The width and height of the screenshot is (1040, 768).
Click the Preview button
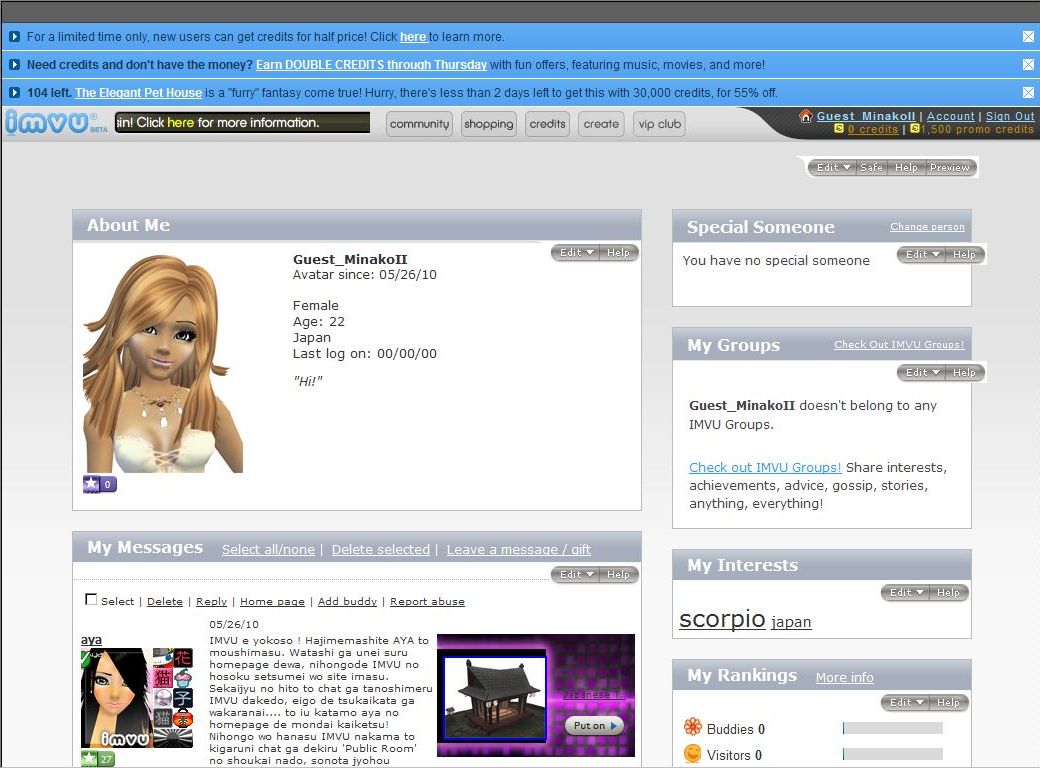pyautogui.click(x=950, y=167)
